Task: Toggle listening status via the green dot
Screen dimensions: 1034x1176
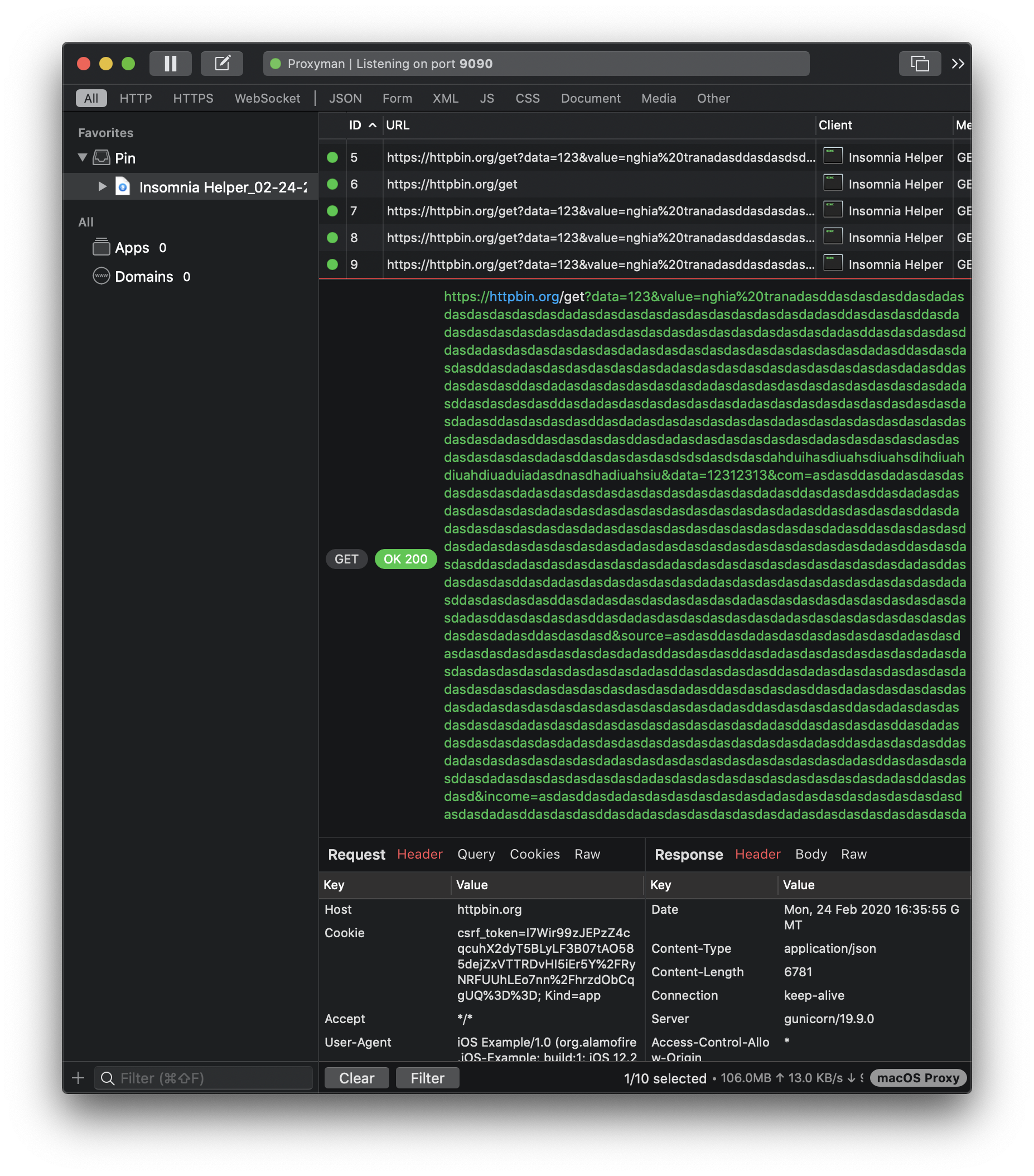Action: pos(276,64)
